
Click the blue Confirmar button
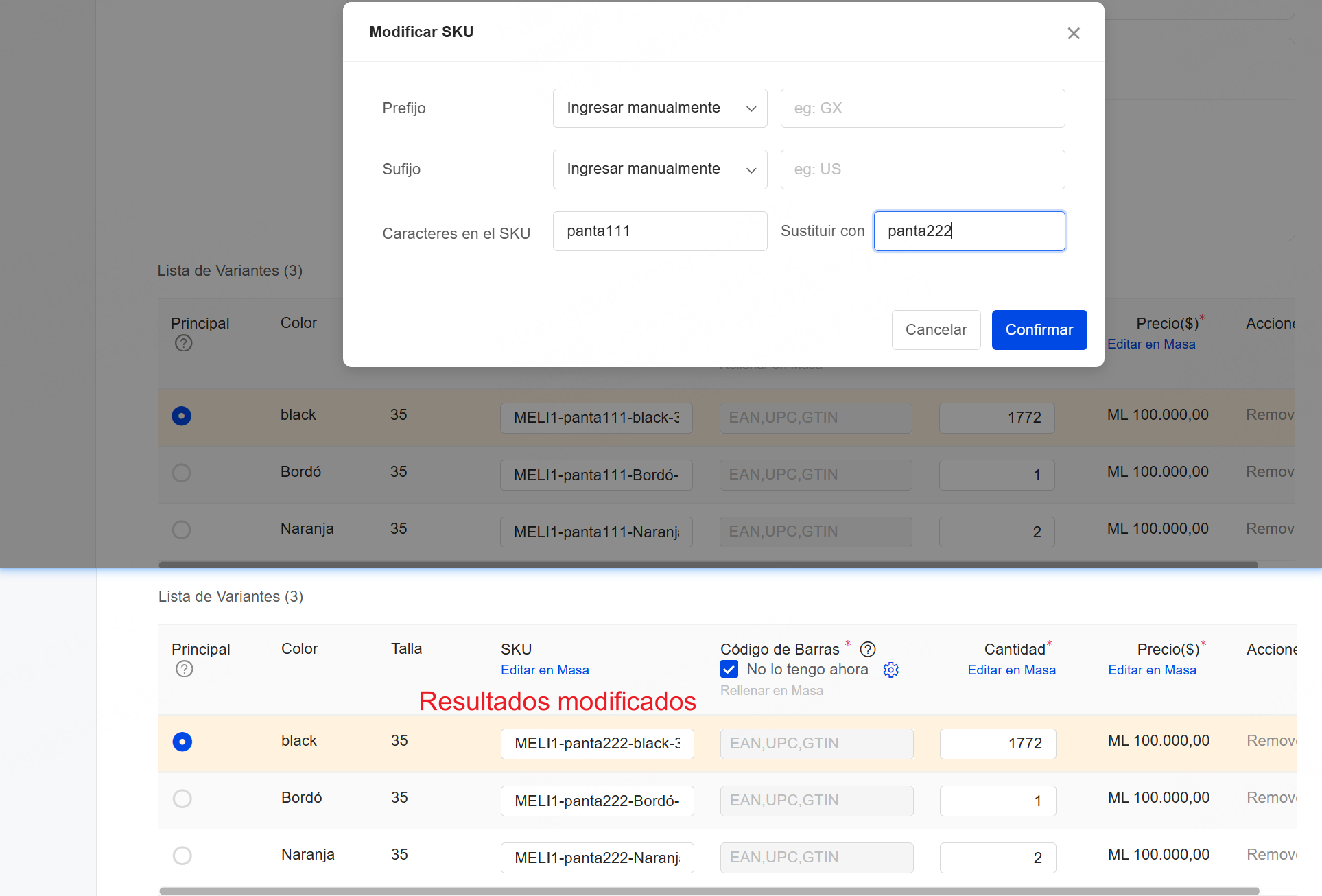coord(1039,330)
